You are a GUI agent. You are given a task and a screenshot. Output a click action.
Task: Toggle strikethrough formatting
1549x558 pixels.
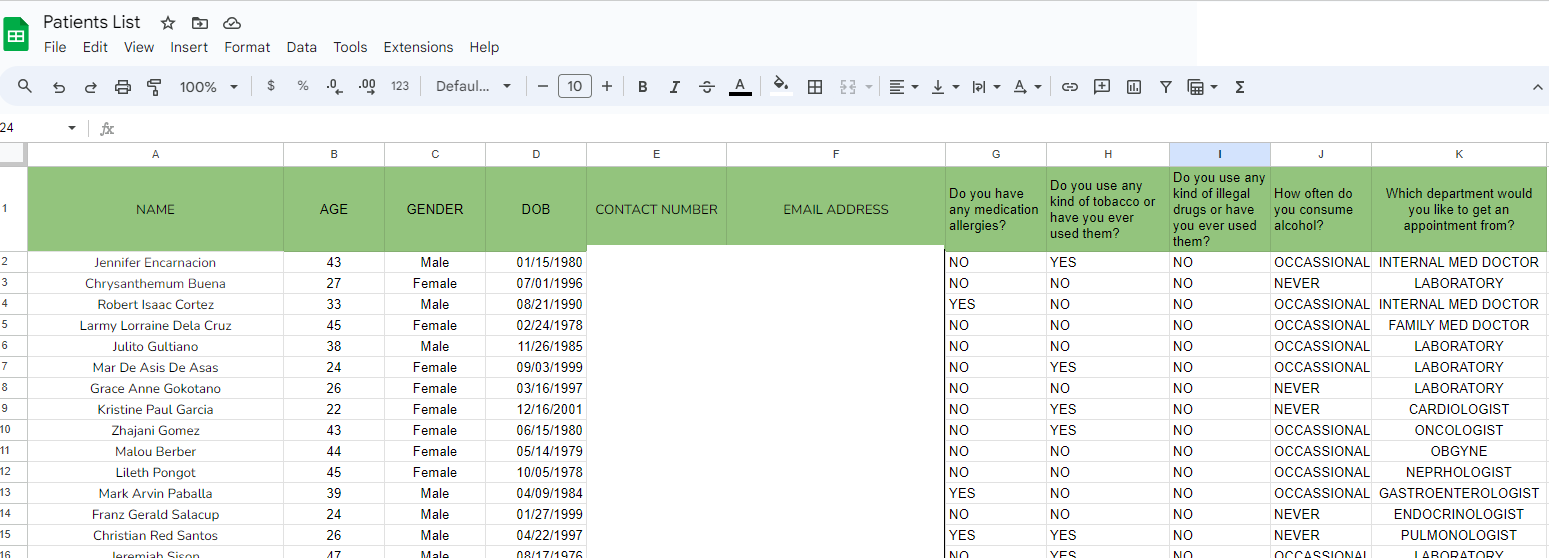point(707,87)
